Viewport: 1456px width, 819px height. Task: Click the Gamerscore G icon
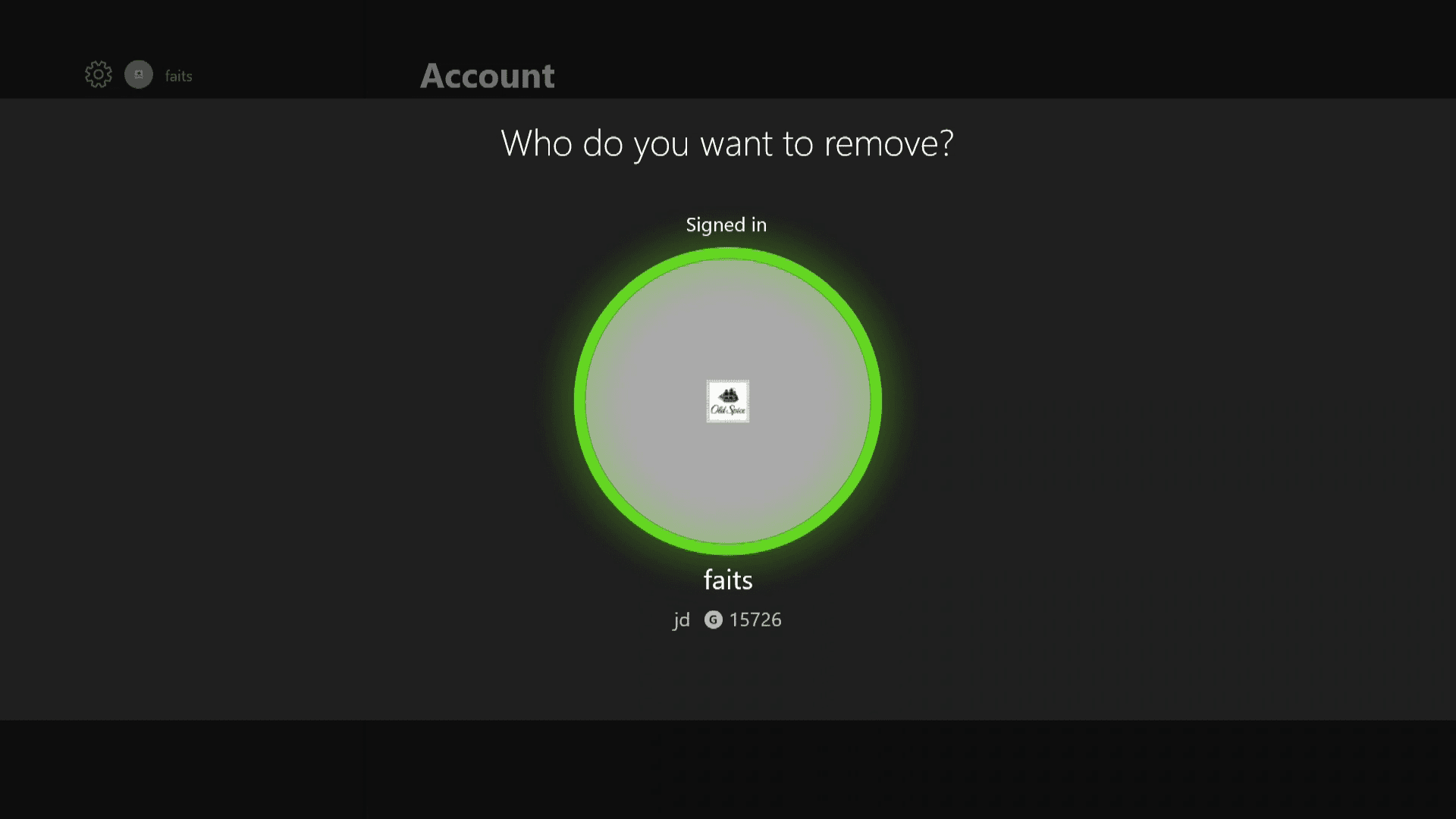713,620
